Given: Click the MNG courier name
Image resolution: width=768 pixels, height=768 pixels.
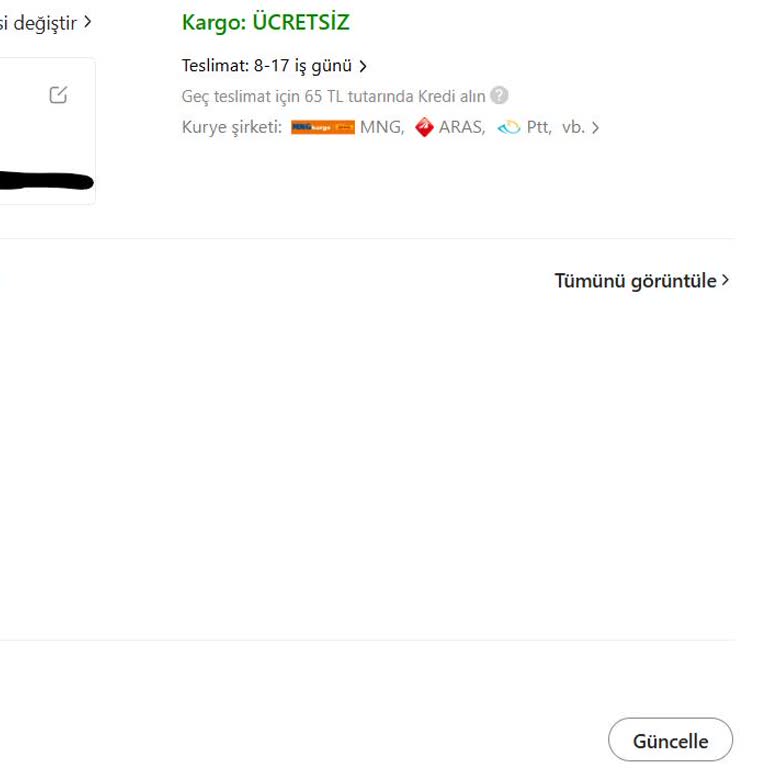Looking at the screenshot, I should [x=382, y=127].
